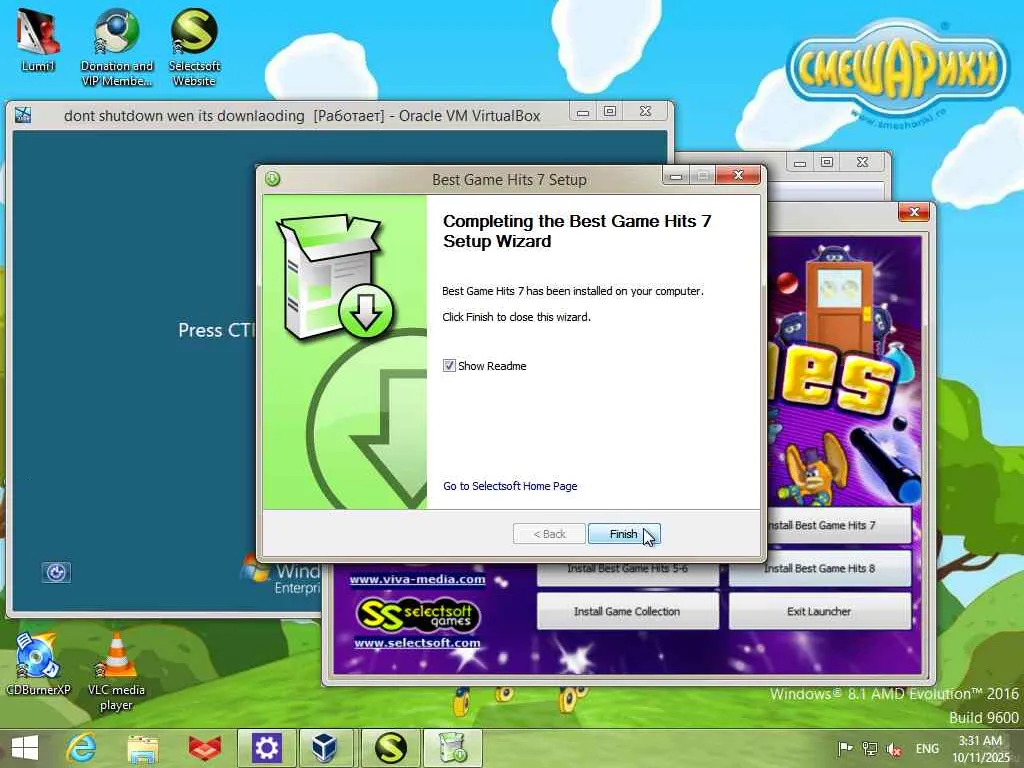Select the Setup Wizard completion heading

tap(577, 231)
